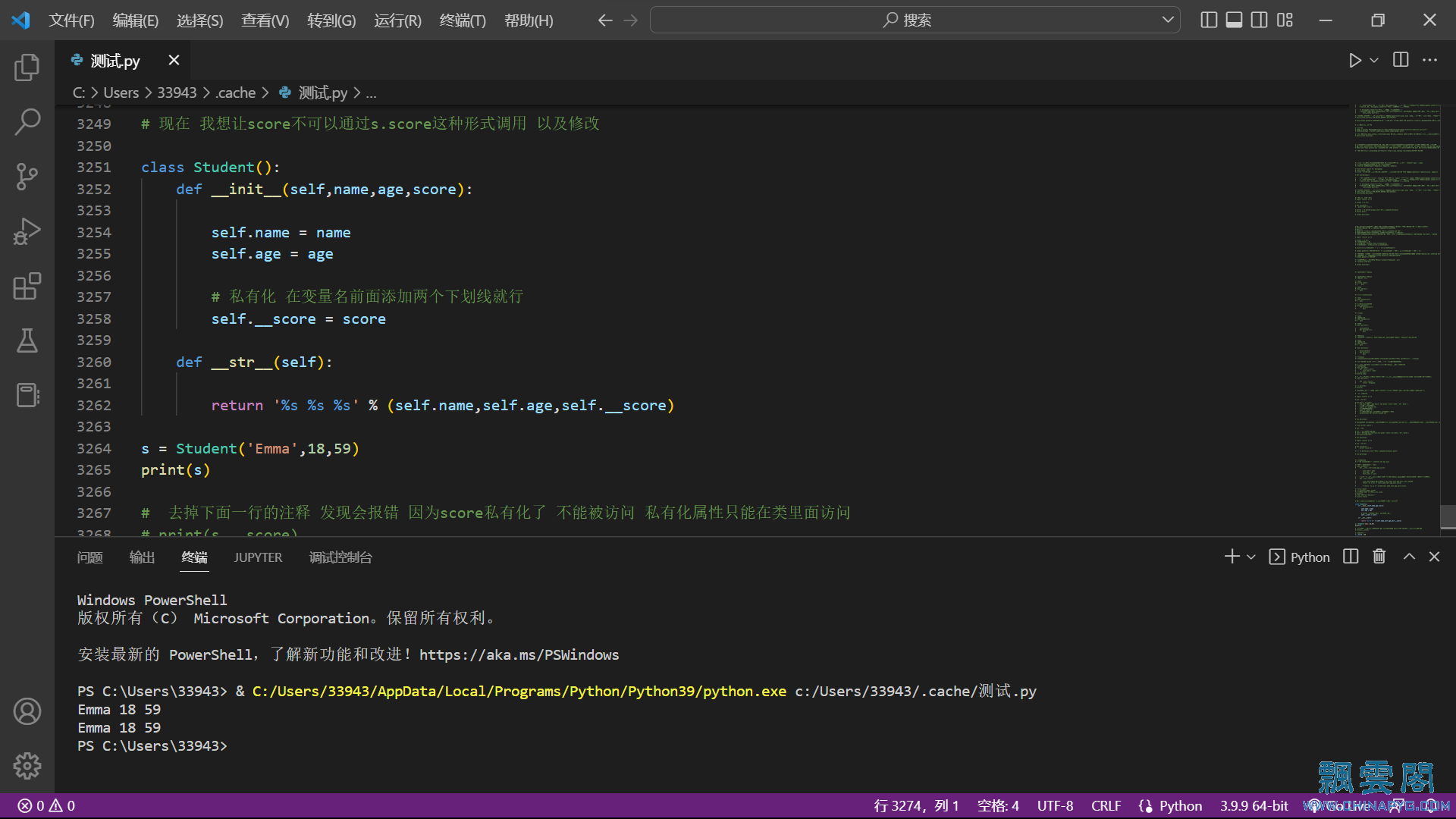Open the 编辑(E) menu
This screenshot has width=1456, height=819.
tap(136, 20)
